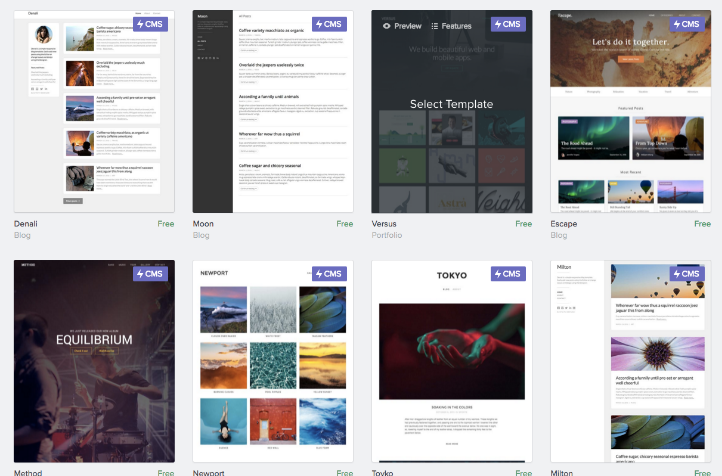Viewport: 722px width, 476px height.
Task: Open the Newport template thumbnail
Action: click(x=273, y=361)
